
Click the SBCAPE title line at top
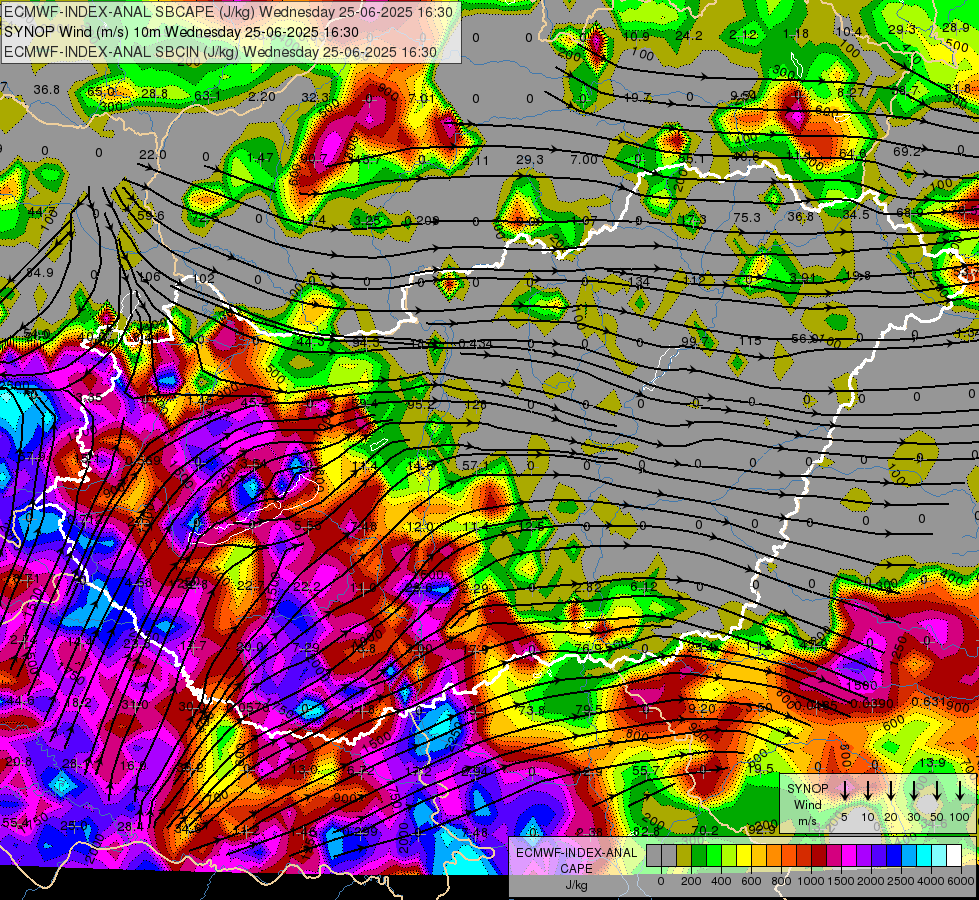pos(229,11)
